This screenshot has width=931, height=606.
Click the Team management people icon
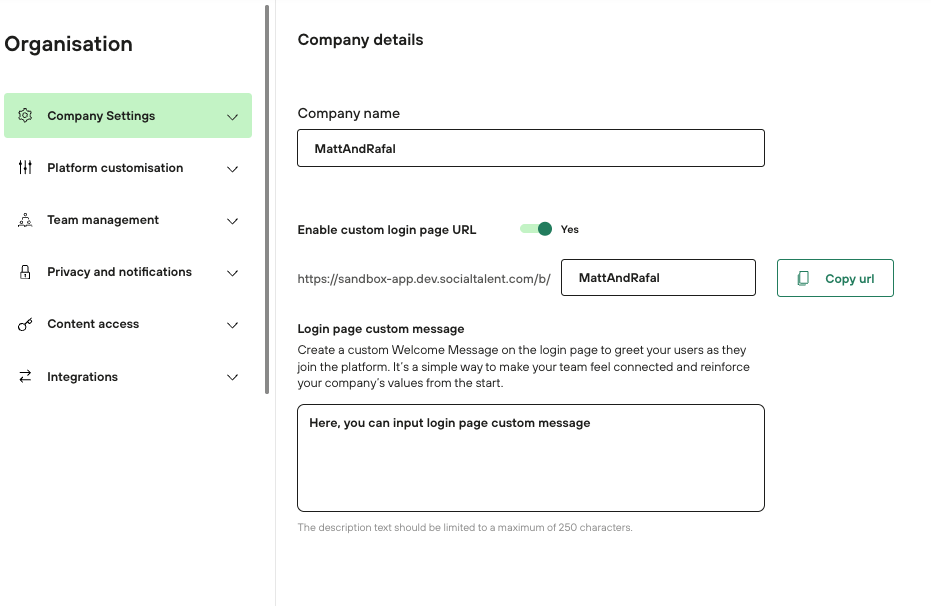pyautogui.click(x=26, y=220)
